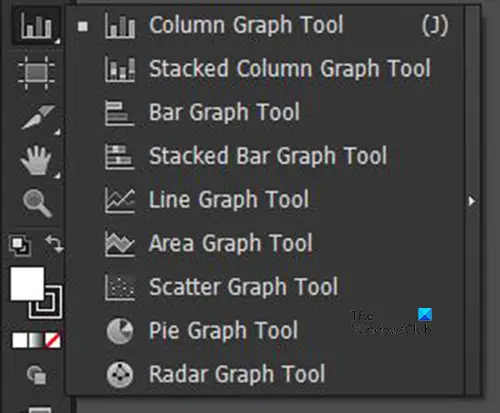Click Bar Graph icon in flyout
Image resolution: width=500 pixels, height=413 pixels.
[x=119, y=113]
